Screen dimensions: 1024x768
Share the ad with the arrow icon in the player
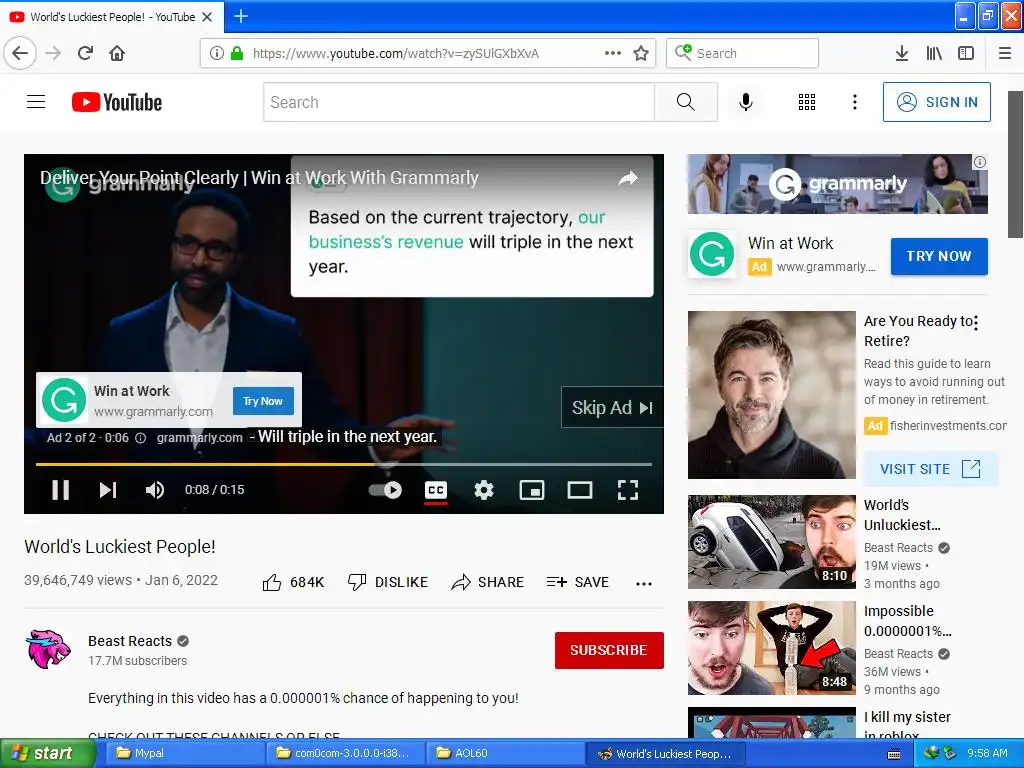coord(628,178)
